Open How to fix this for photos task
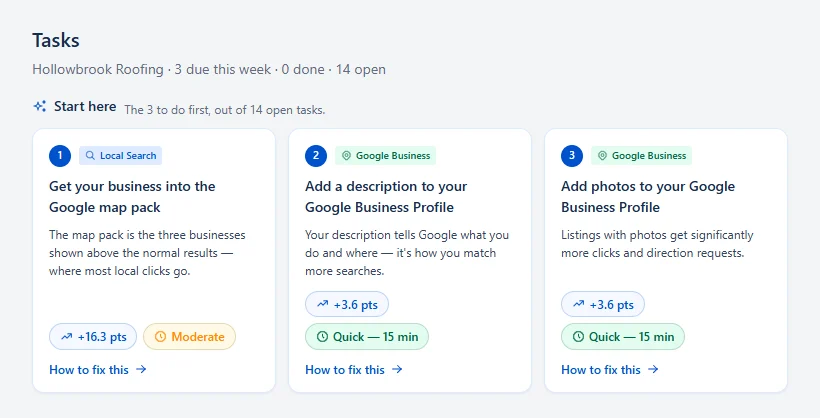The height and width of the screenshot is (418, 820). tap(610, 369)
